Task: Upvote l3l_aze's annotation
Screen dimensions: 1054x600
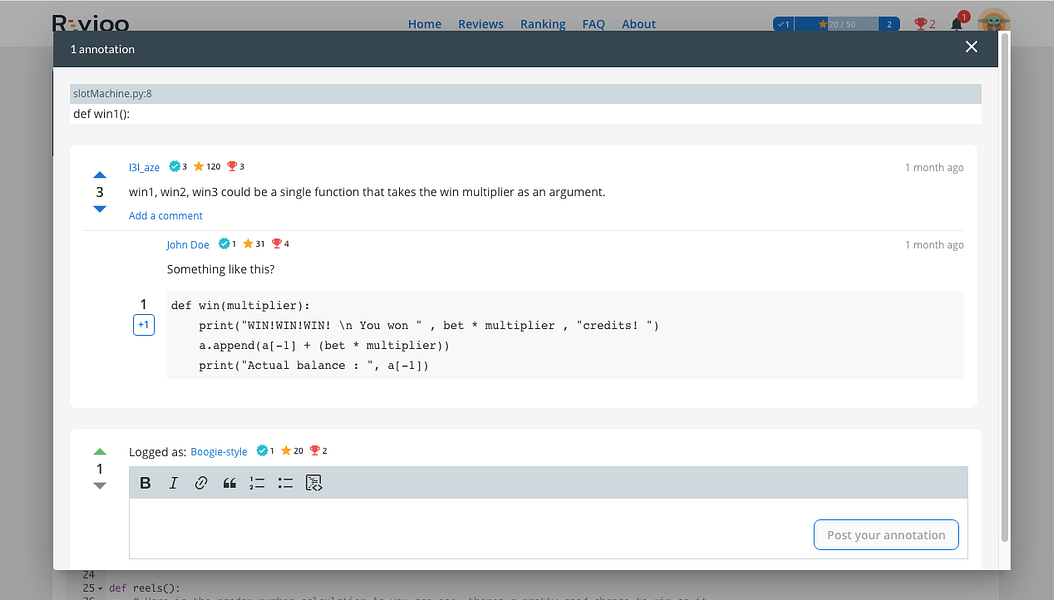Action: tap(99, 175)
